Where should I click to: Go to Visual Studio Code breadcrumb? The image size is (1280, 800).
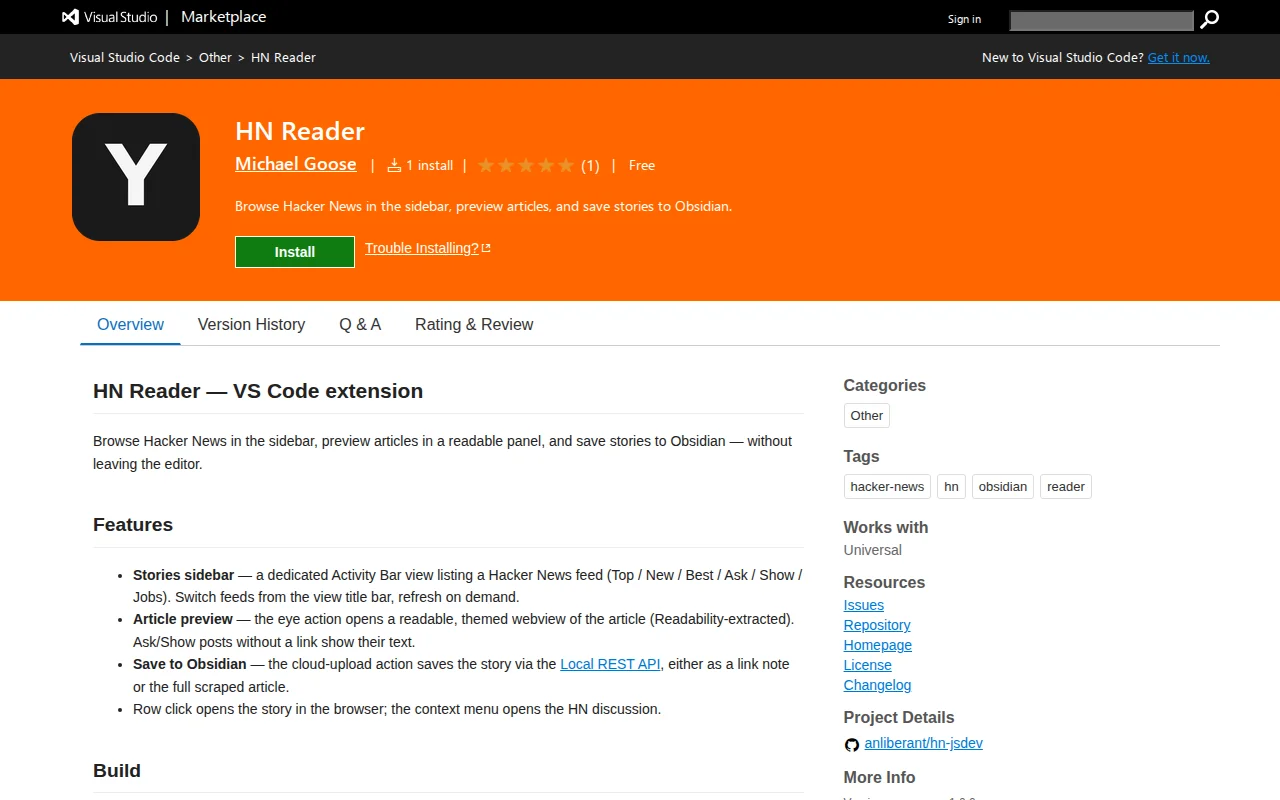tap(125, 57)
